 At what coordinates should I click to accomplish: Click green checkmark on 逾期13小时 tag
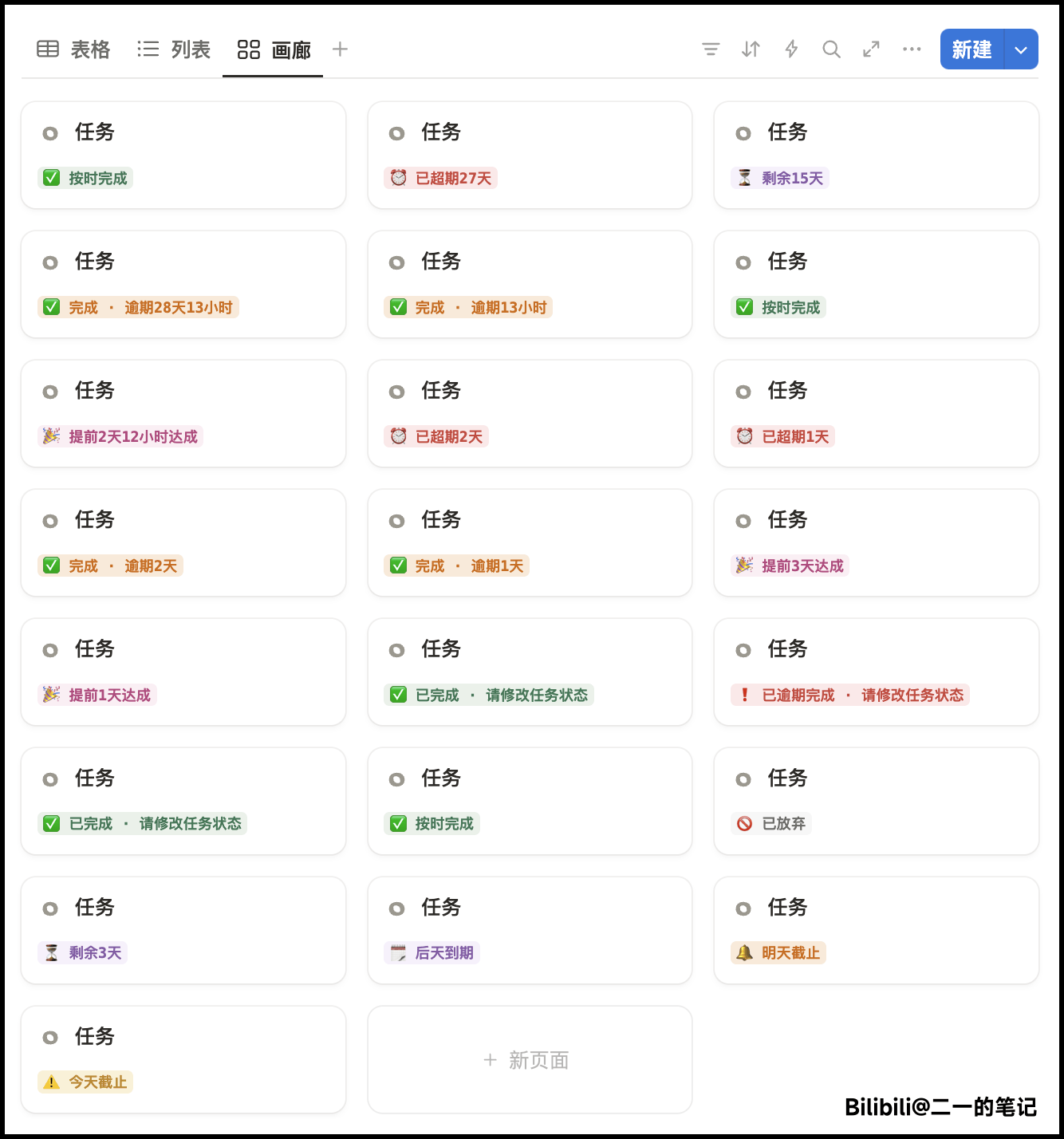pos(398,307)
